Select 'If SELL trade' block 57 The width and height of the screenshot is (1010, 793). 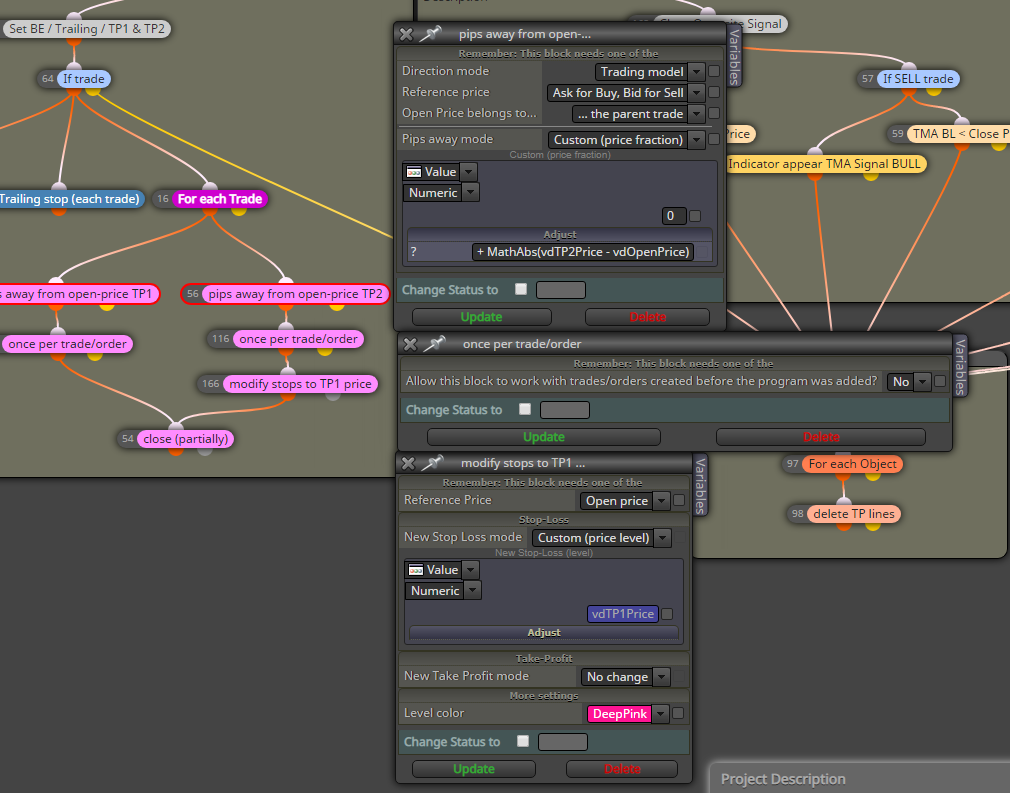click(918, 79)
